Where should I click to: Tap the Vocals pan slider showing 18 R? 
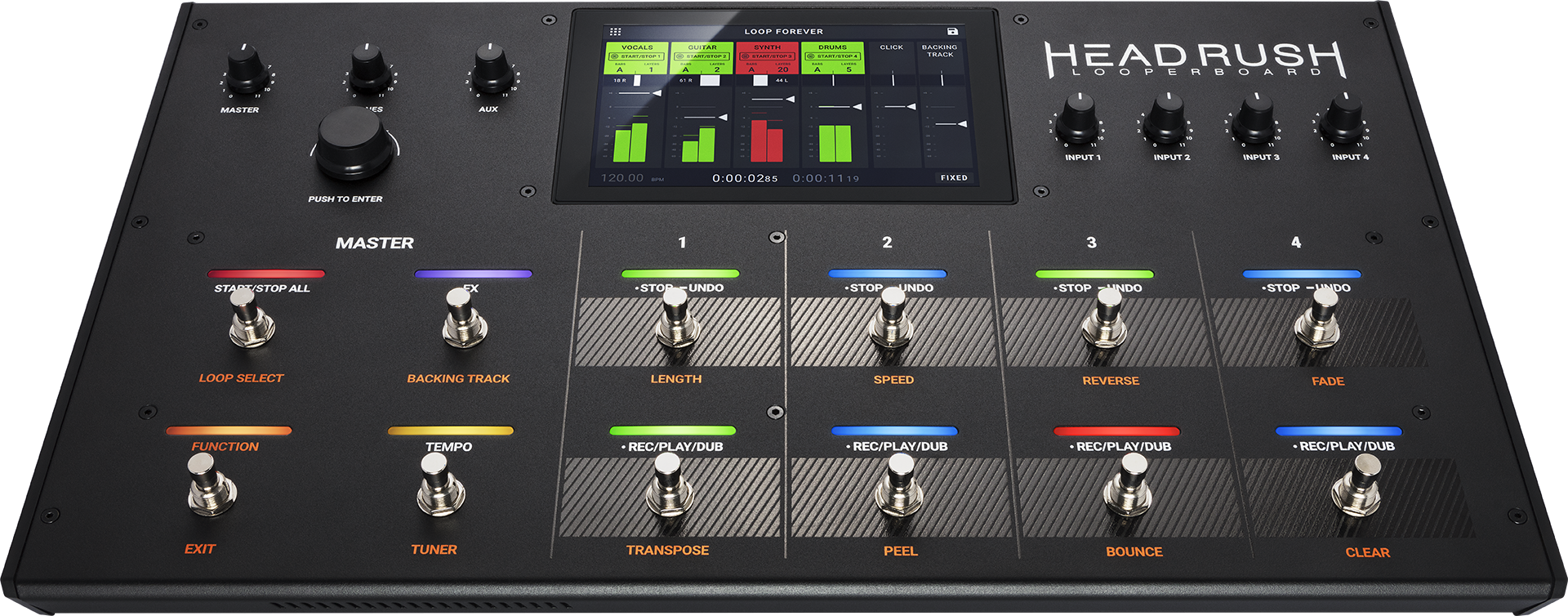[637, 80]
